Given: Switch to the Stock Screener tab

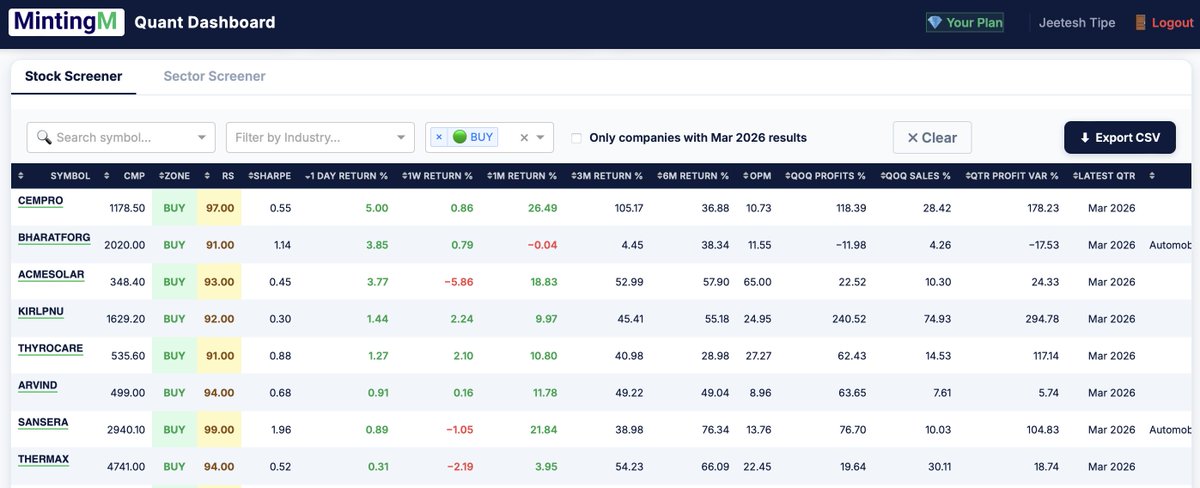Looking at the screenshot, I should point(74,76).
